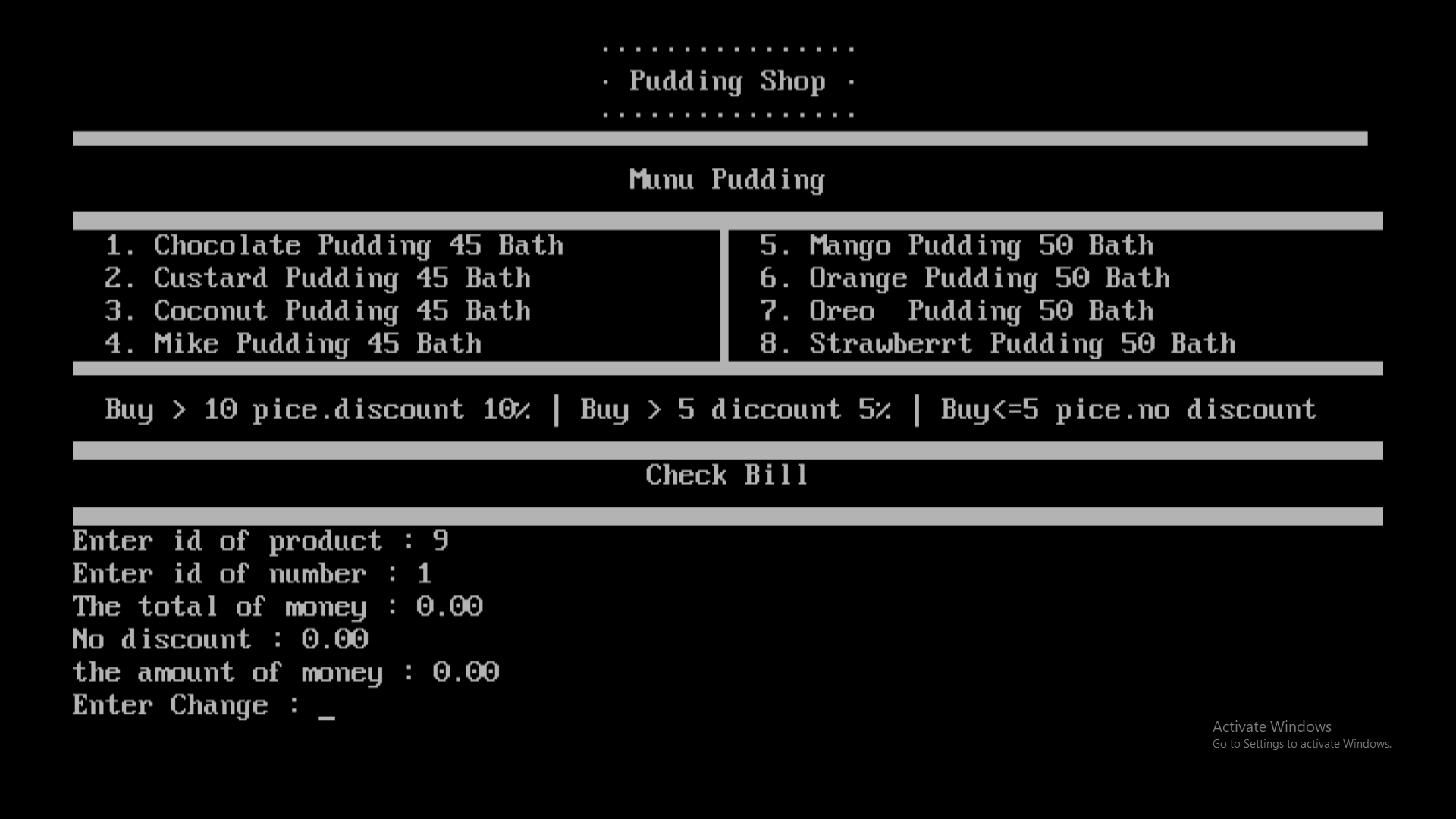The width and height of the screenshot is (1456, 819).
Task: Expand the Pudding Shop title header
Action: pos(727,80)
